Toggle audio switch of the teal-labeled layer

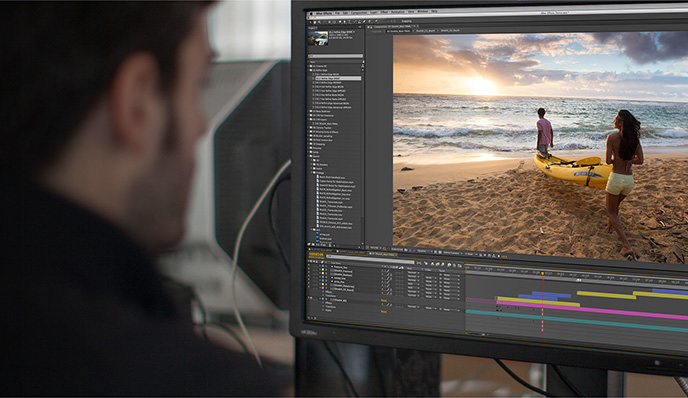[311, 298]
